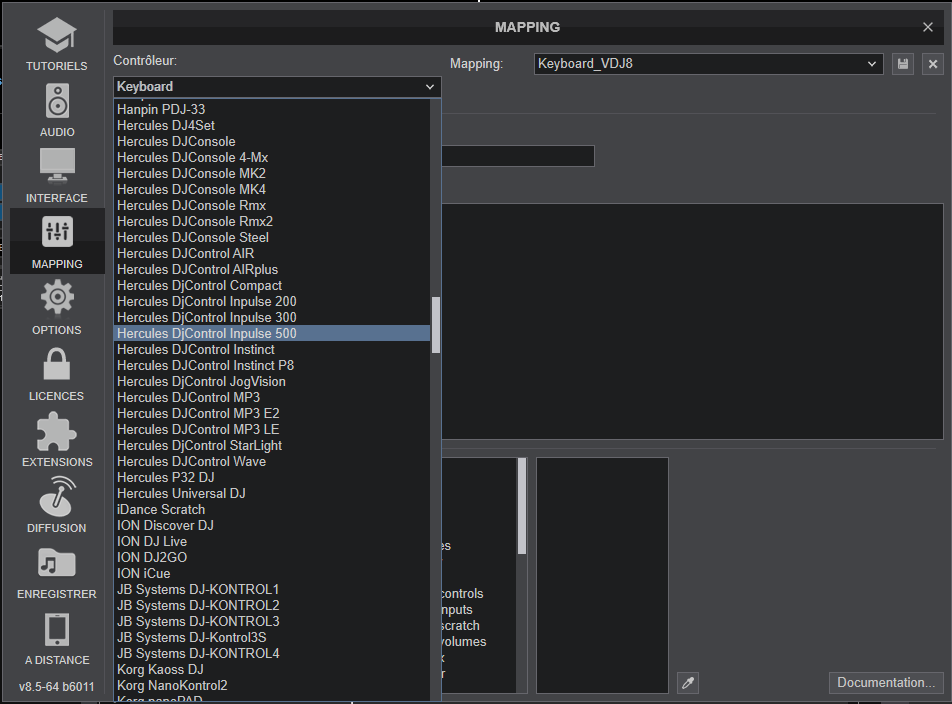Image resolution: width=952 pixels, height=704 pixels.
Task: Select iDance Scratch controller
Action: tap(272, 509)
